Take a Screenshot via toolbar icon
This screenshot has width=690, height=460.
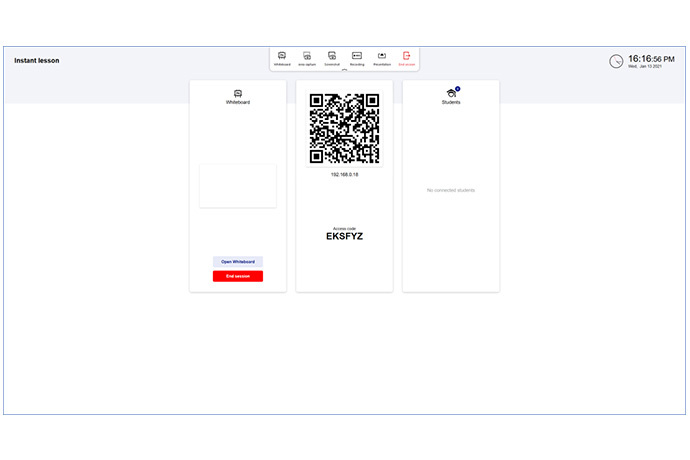[332, 58]
